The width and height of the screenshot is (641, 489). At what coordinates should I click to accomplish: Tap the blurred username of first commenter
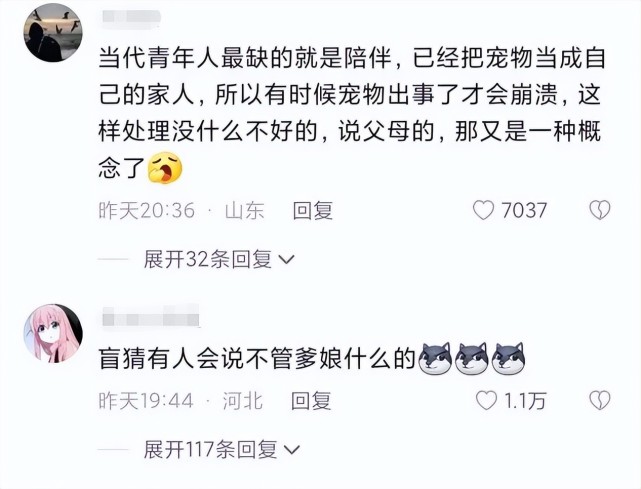point(130,18)
